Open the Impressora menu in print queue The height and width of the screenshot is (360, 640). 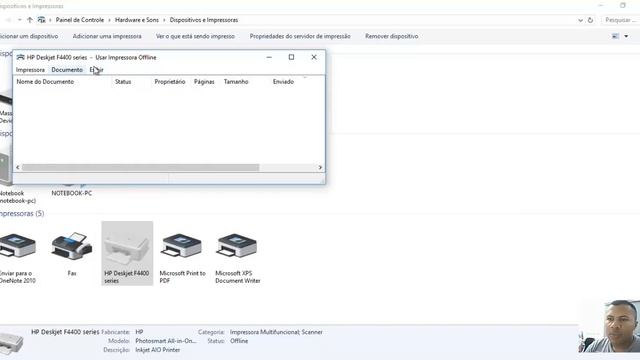30,70
